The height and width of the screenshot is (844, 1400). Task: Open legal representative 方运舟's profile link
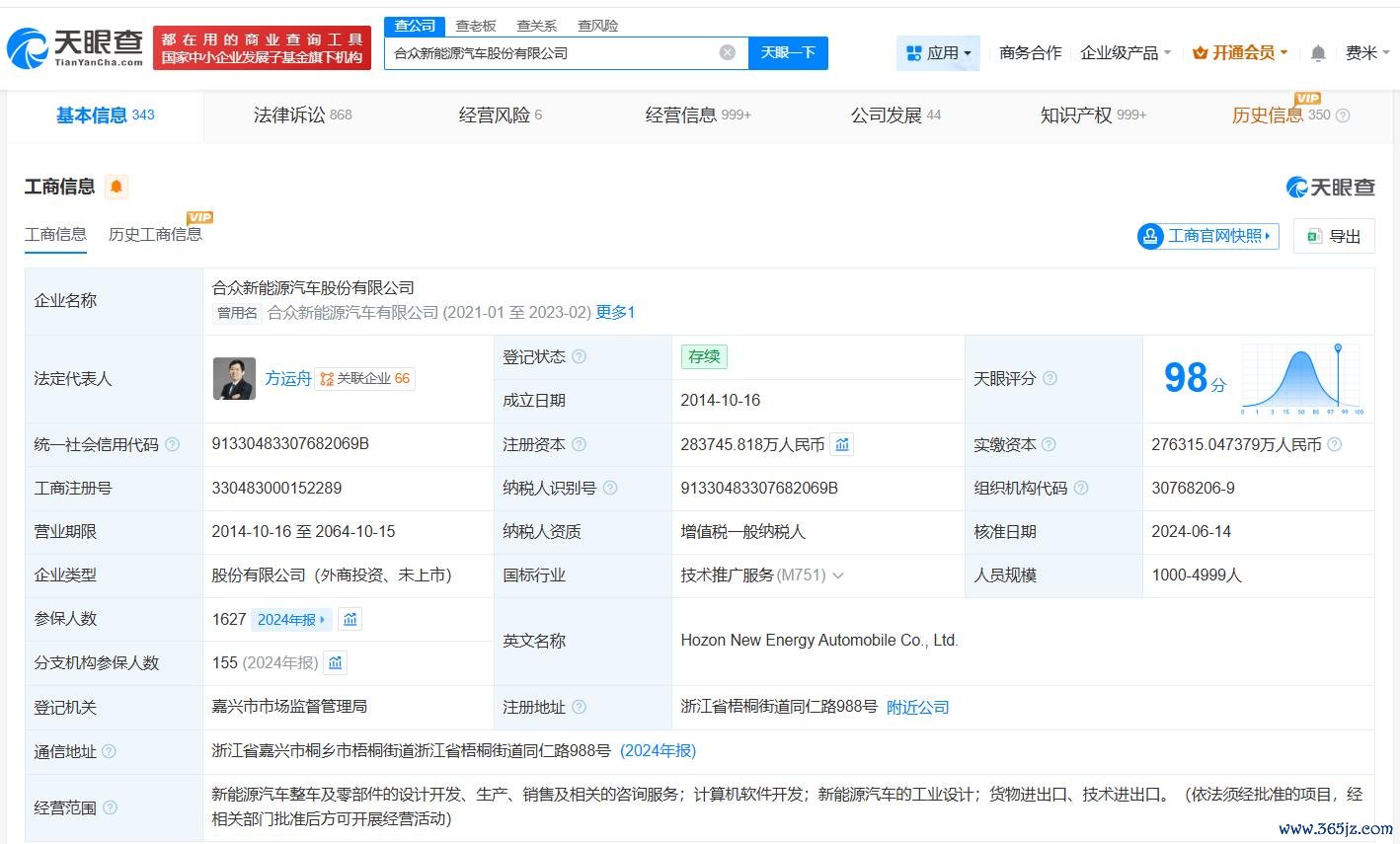tap(288, 378)
